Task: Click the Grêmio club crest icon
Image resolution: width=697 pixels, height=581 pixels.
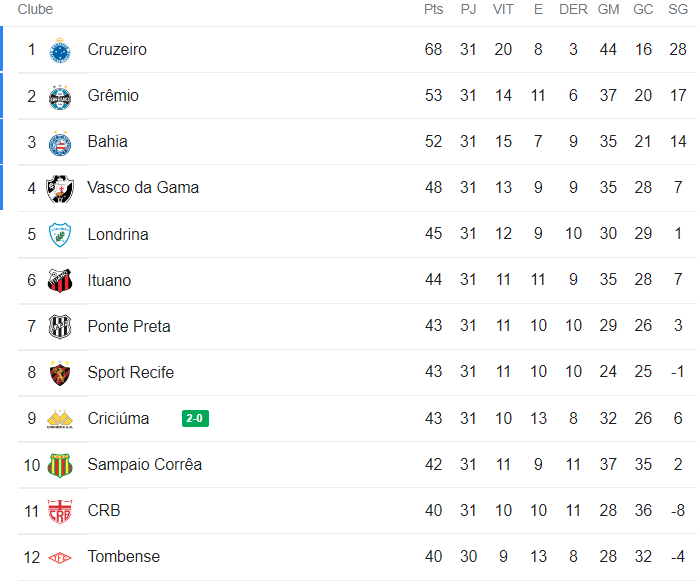Action: pos(60,96)
